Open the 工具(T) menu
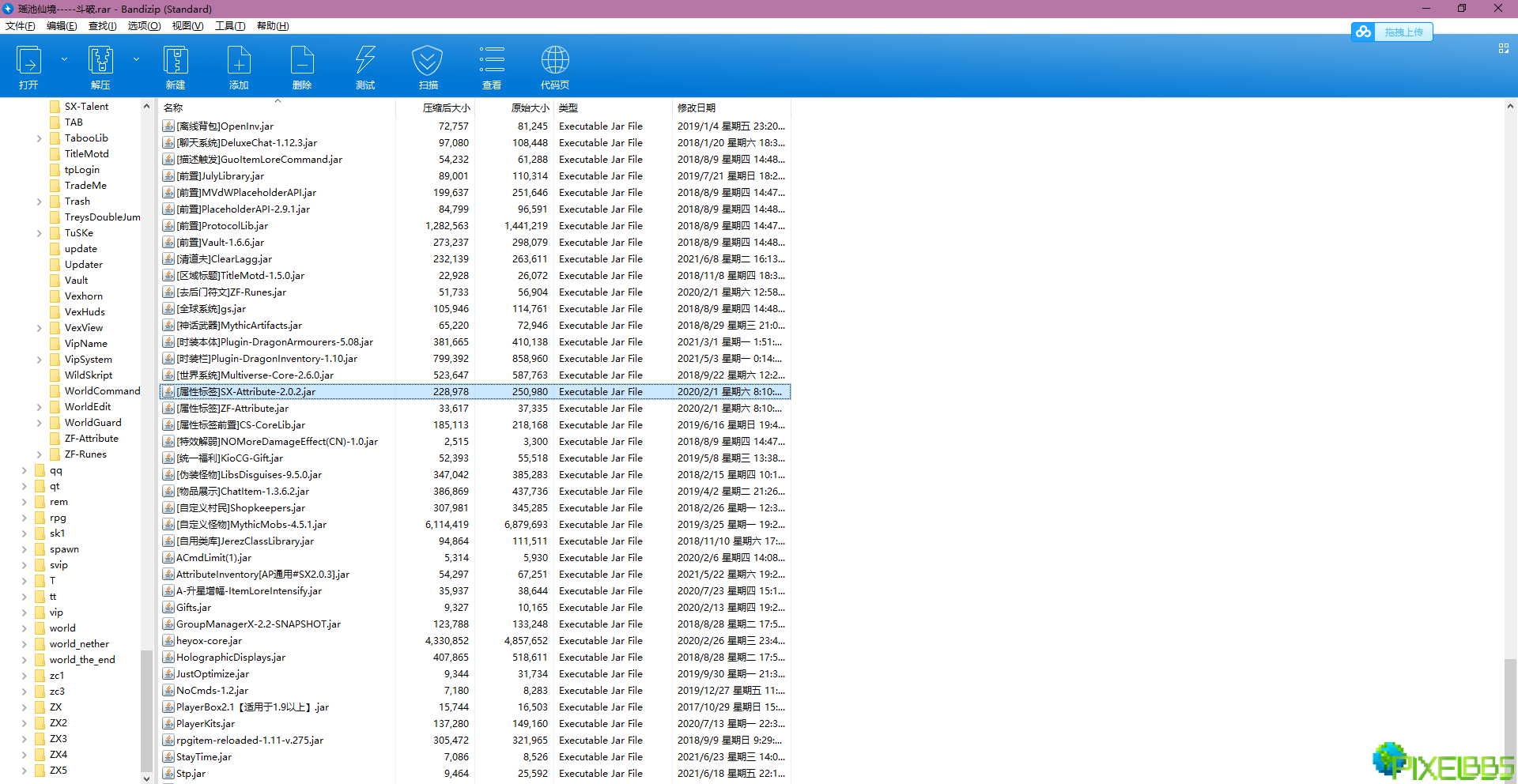Image resolution: width=1518 pixels, height=784 pixels. tap(230, 26)
